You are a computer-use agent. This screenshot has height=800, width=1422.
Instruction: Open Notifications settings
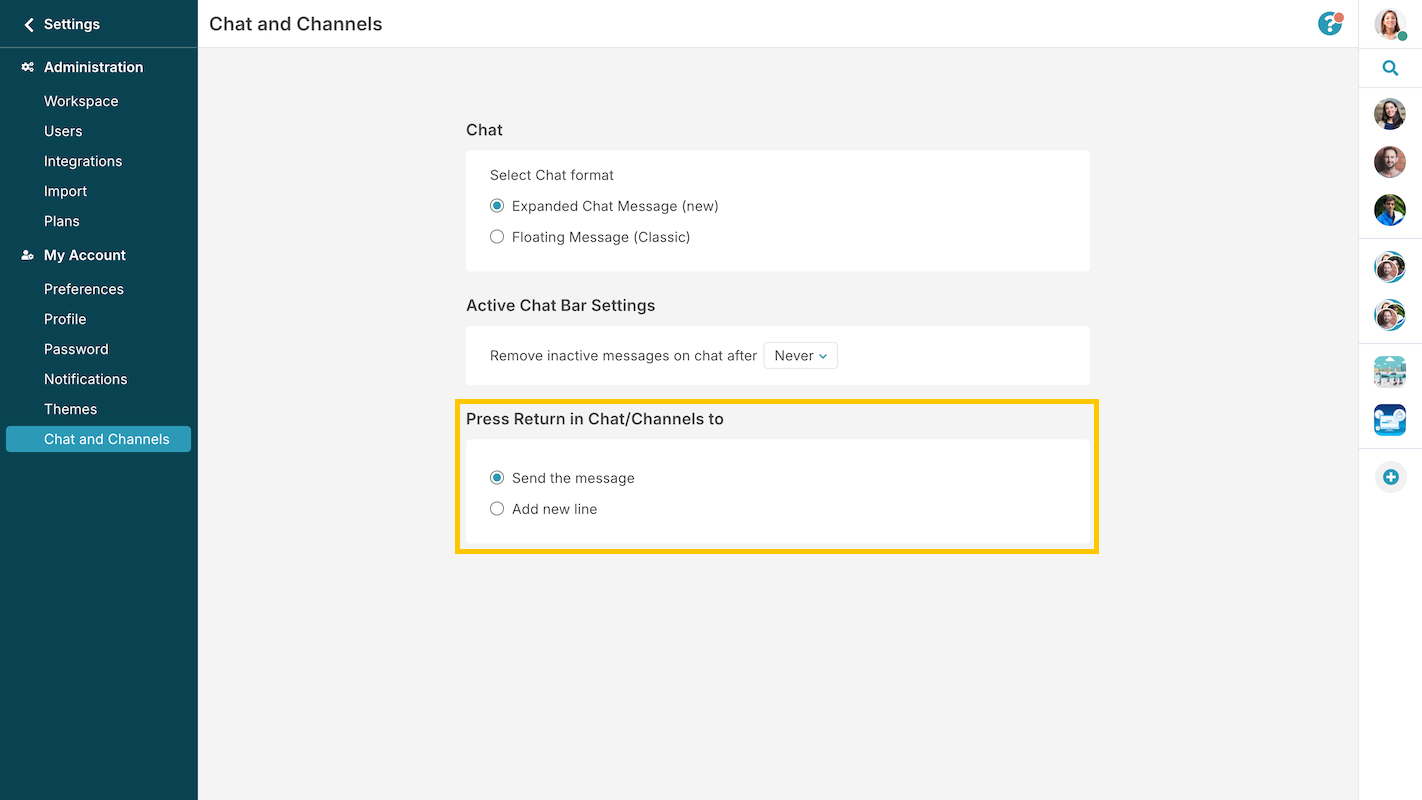point(86,379)
